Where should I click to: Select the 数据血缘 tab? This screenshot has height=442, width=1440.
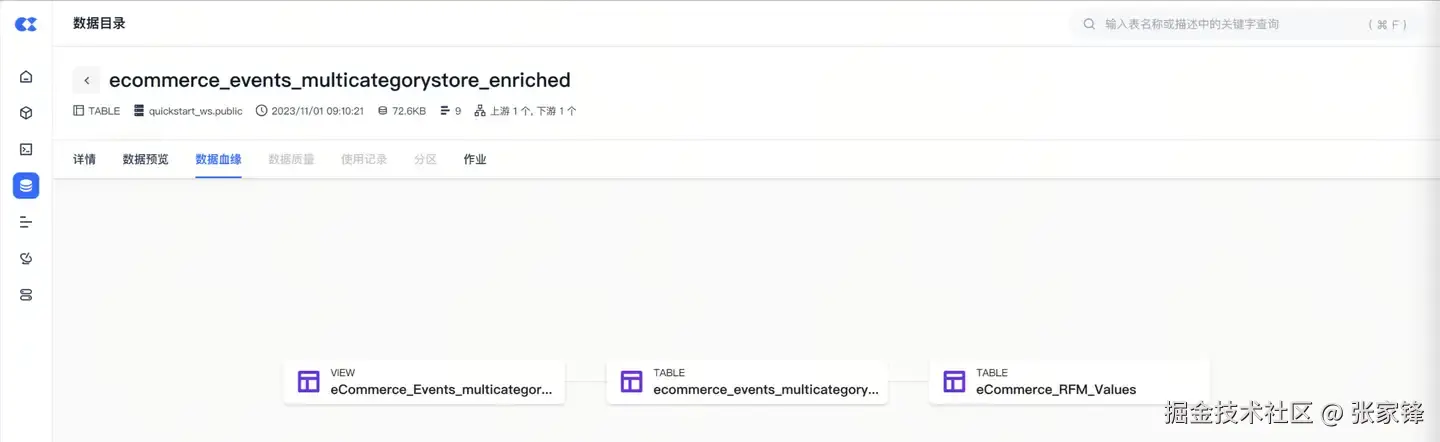[x=218, y=159]
